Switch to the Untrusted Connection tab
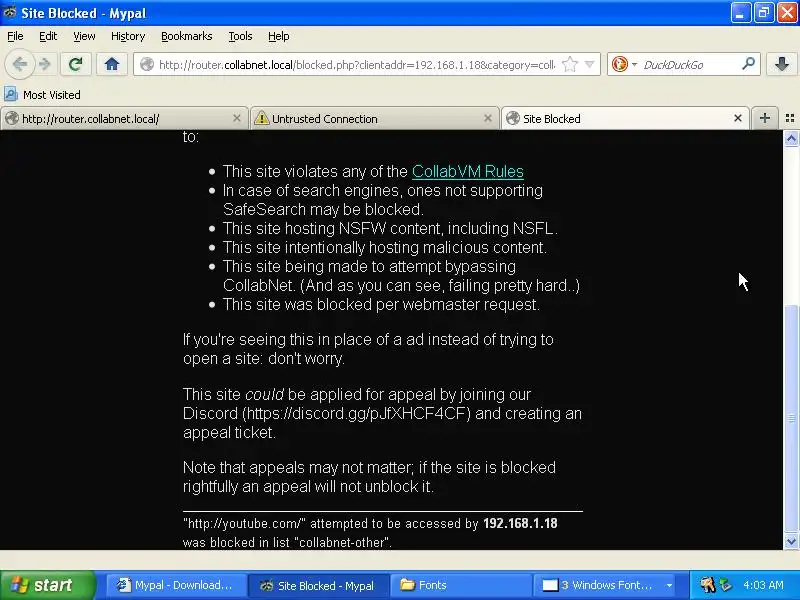 374,118
